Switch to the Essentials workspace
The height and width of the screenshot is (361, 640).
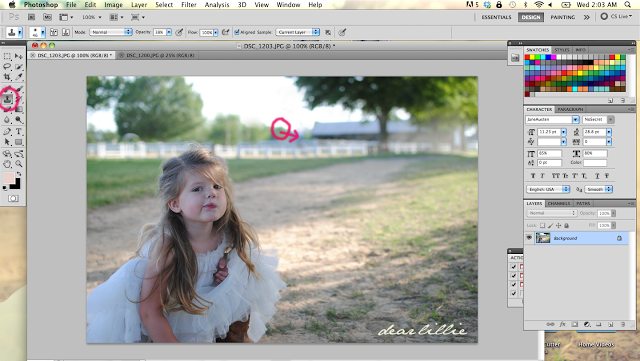(496, 17)
